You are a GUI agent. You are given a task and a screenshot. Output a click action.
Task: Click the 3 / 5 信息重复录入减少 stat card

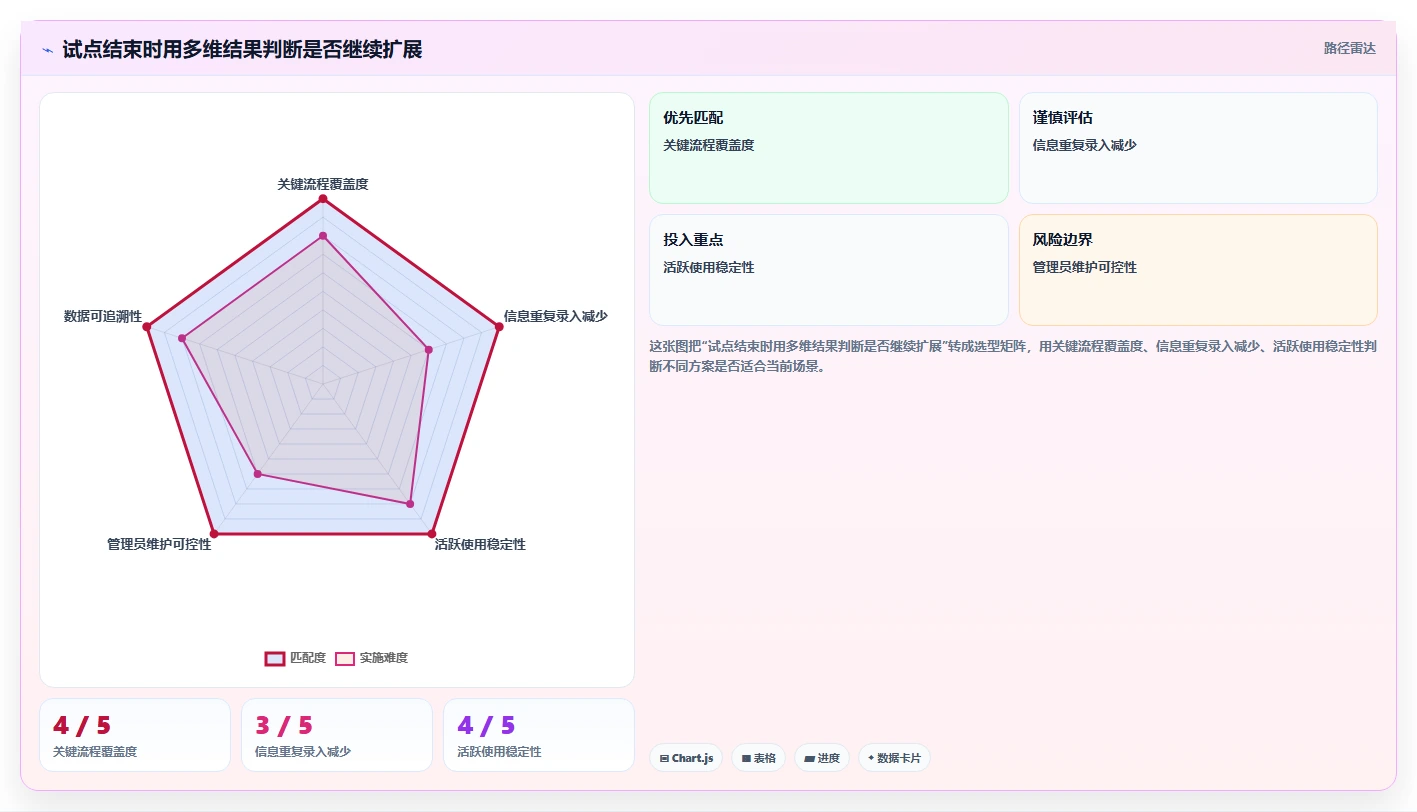pos(337,735)
